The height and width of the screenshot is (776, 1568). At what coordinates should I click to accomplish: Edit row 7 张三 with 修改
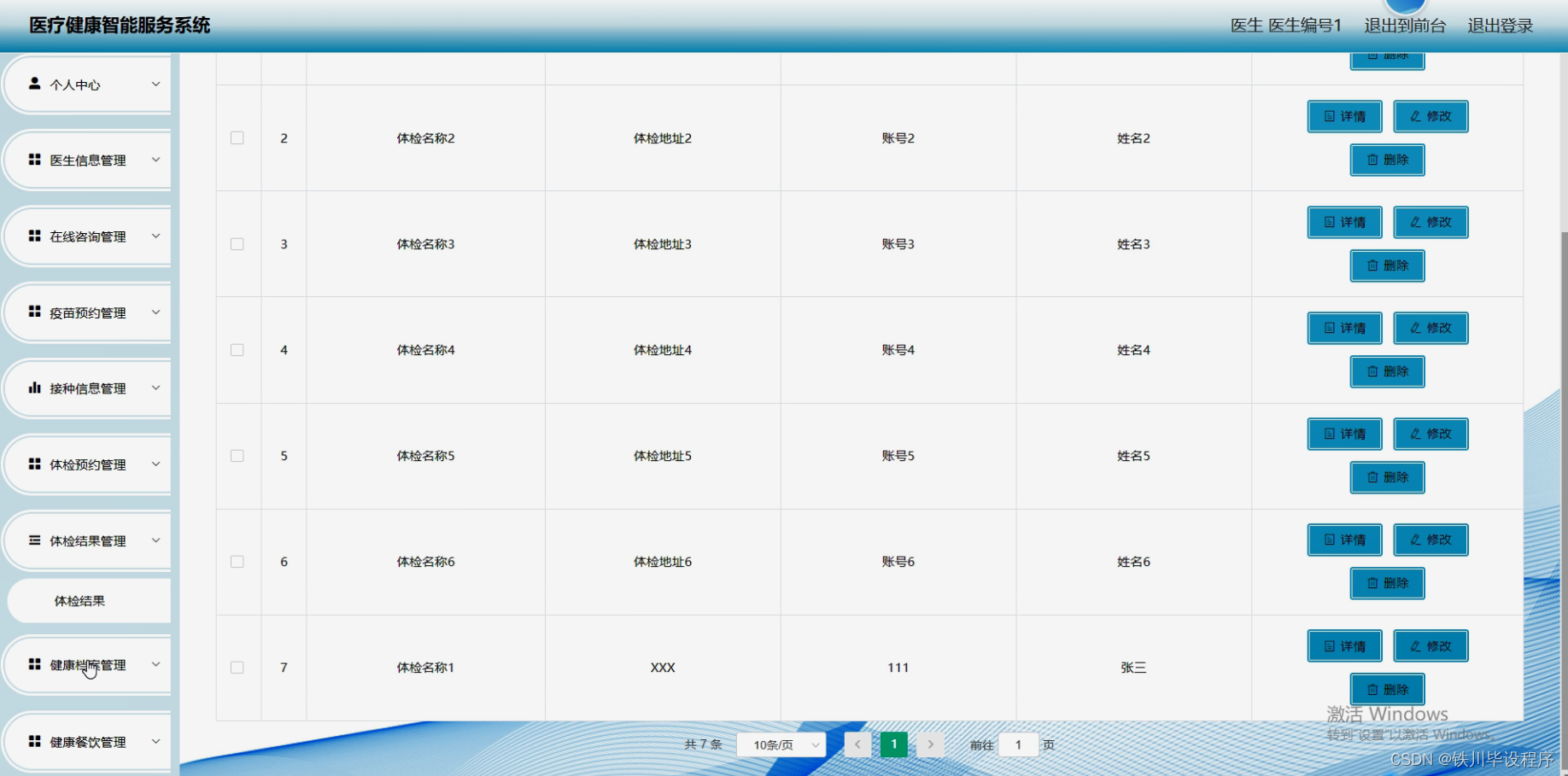(x=1431, y=646)
